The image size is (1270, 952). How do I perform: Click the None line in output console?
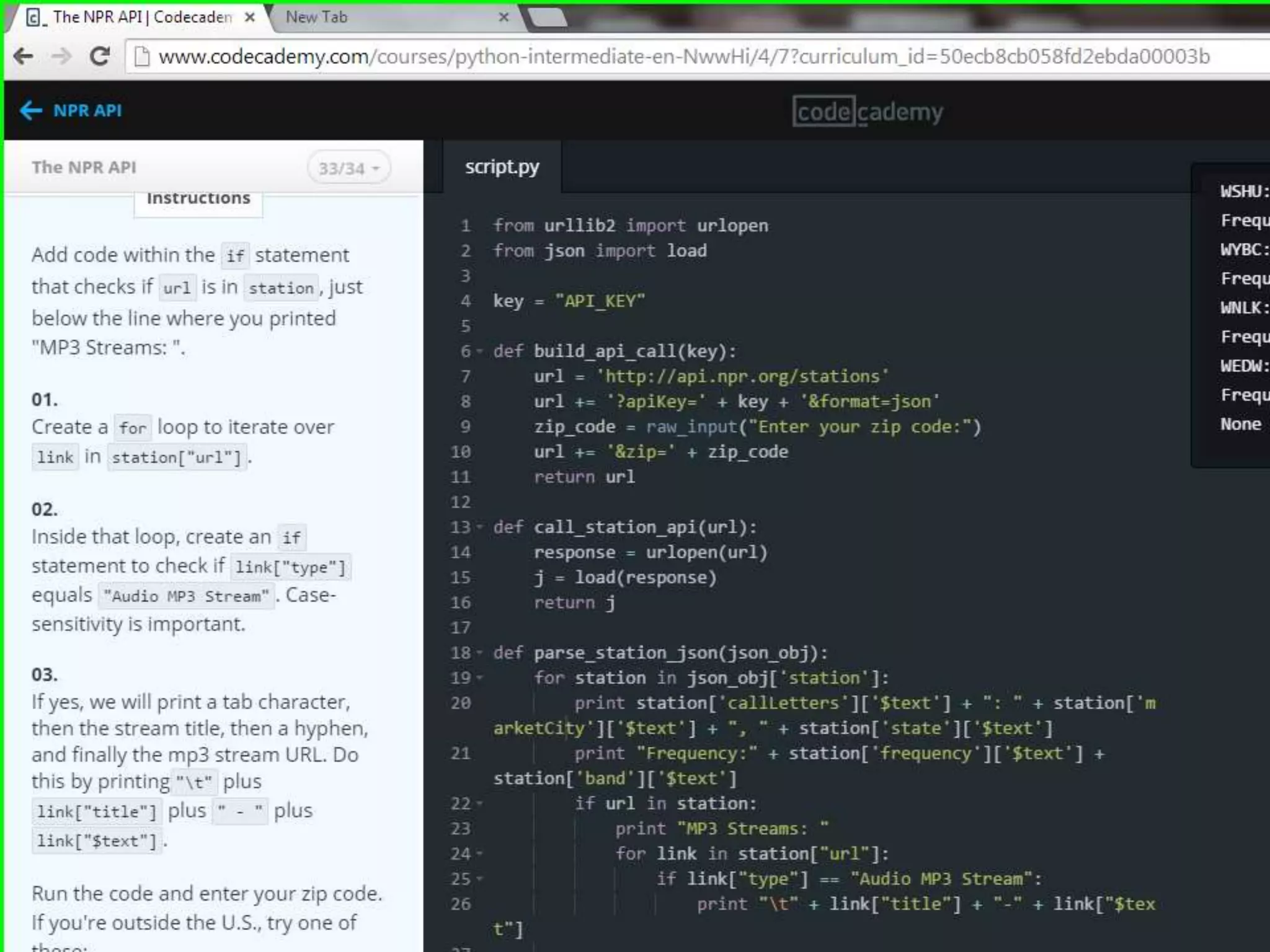pyautogui.click(x=1241, y=425)
